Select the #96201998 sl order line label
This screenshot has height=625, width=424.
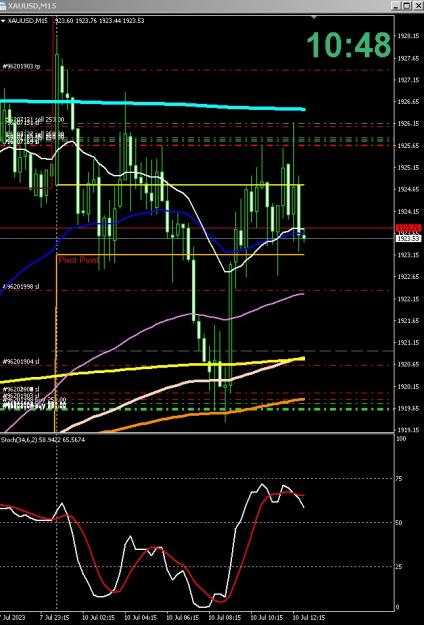(x=21, y=287)
